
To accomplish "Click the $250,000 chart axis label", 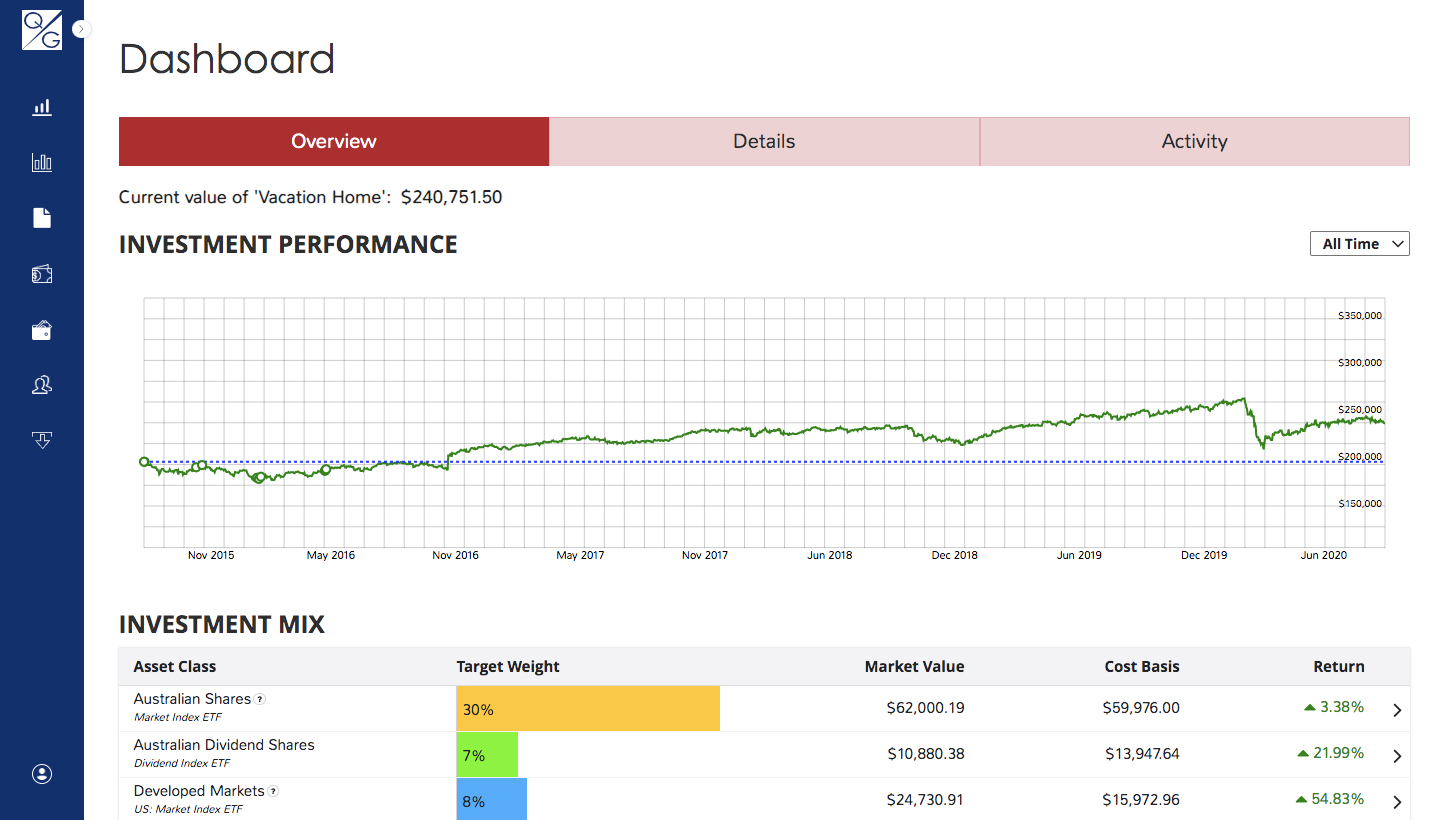I will click(x=1360, y=410).
